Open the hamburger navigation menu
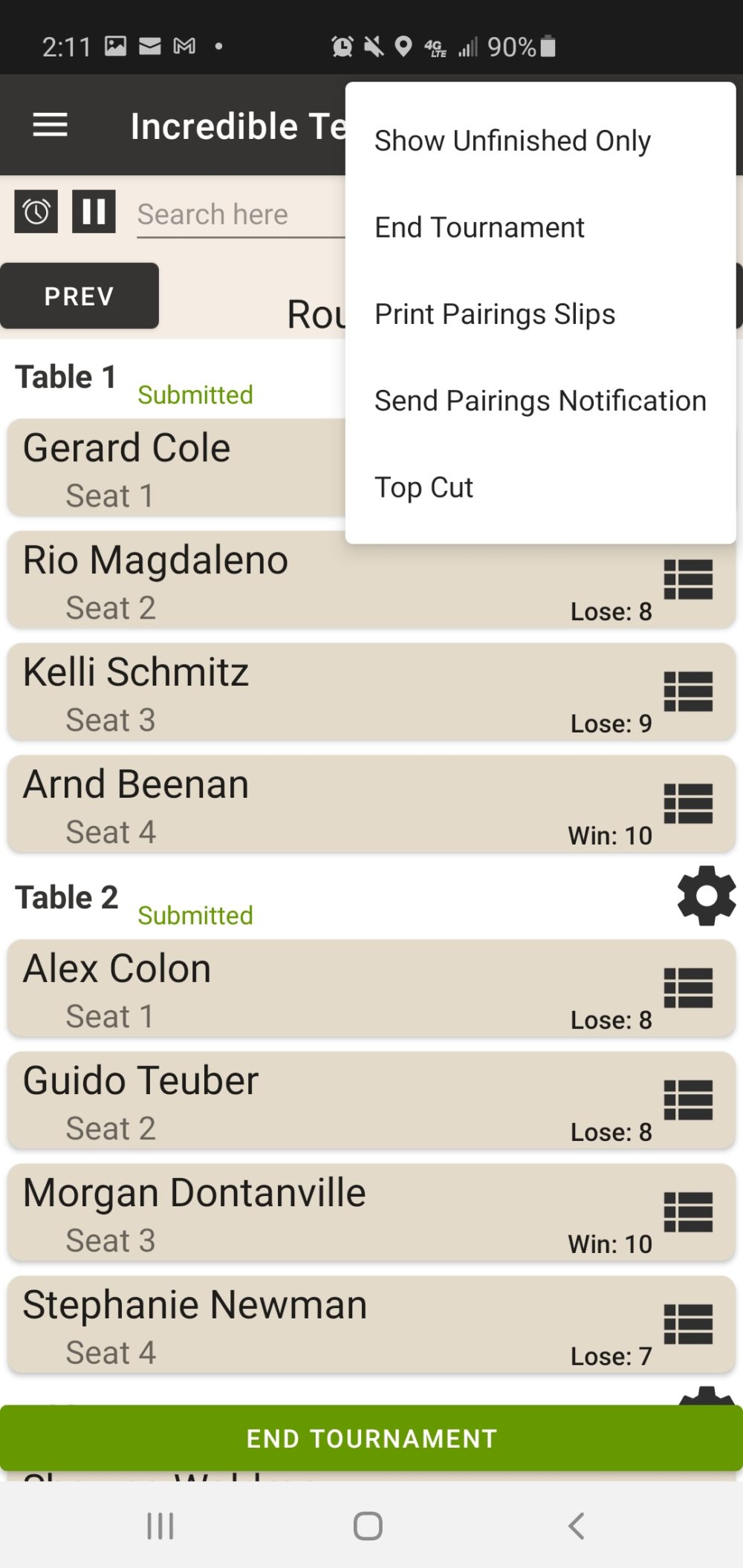 coord(50,125)
